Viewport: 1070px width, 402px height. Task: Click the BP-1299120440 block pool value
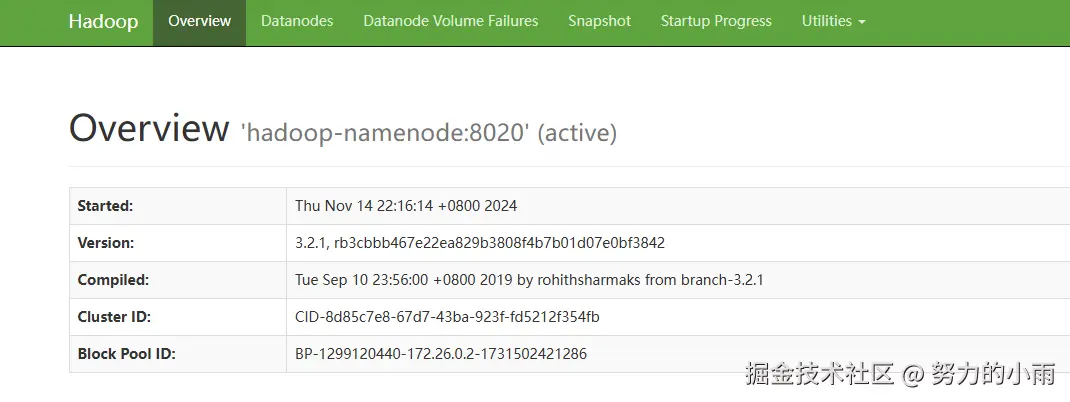tap(441, 354)
